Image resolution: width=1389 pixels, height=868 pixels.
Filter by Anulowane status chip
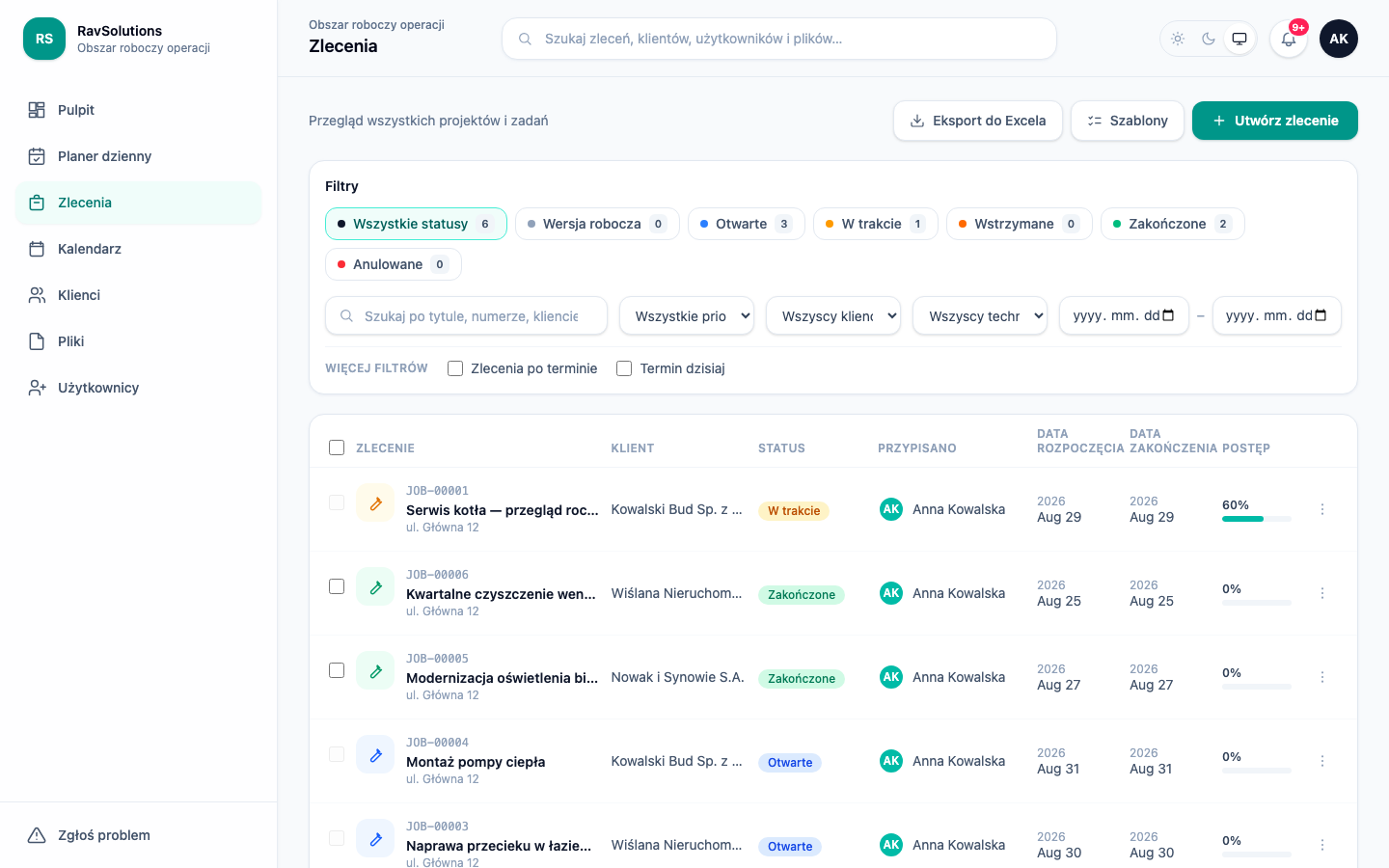[394, 264]
